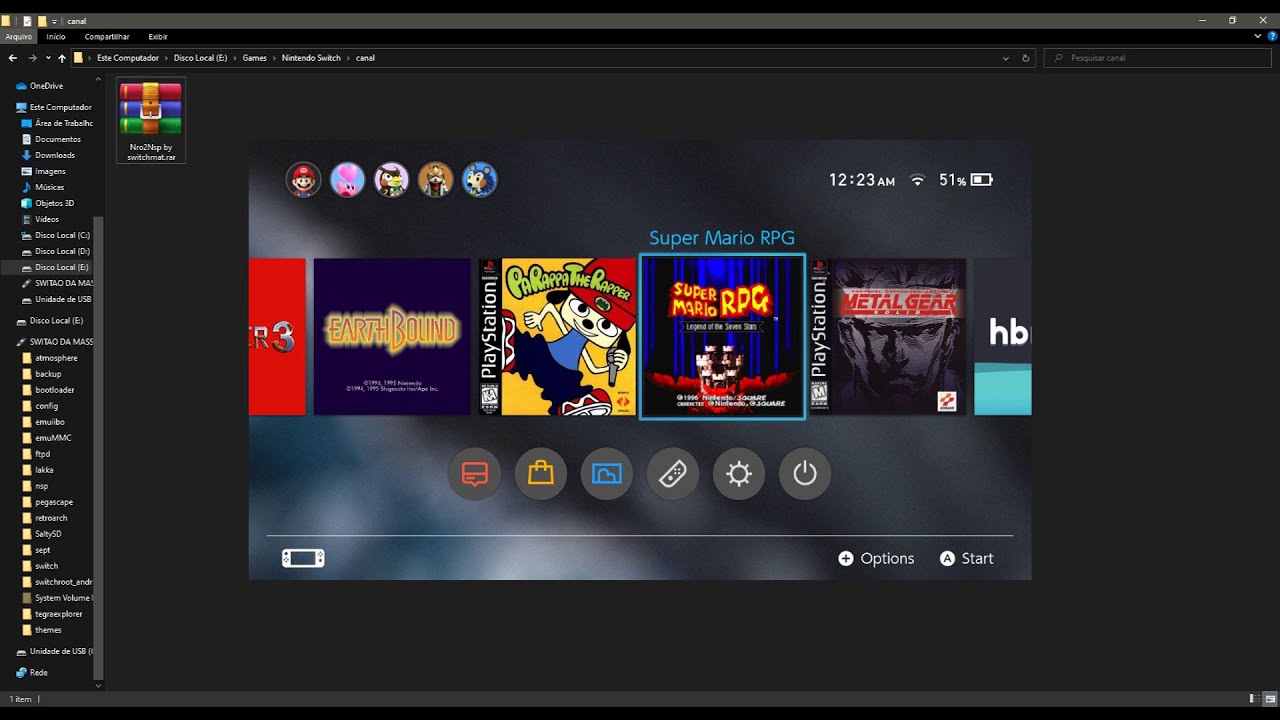Switch to details view layout
The height and width of the screenshot is (720, 1280).
(1254, 698)
